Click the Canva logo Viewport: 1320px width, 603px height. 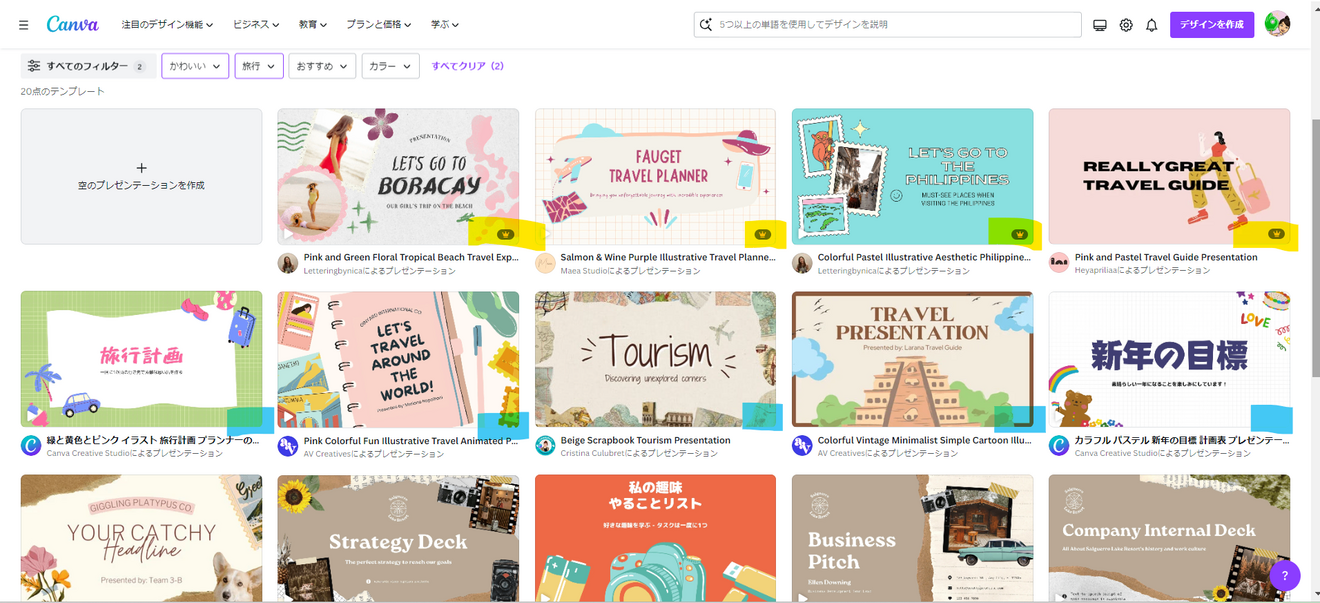pos(73,24)
